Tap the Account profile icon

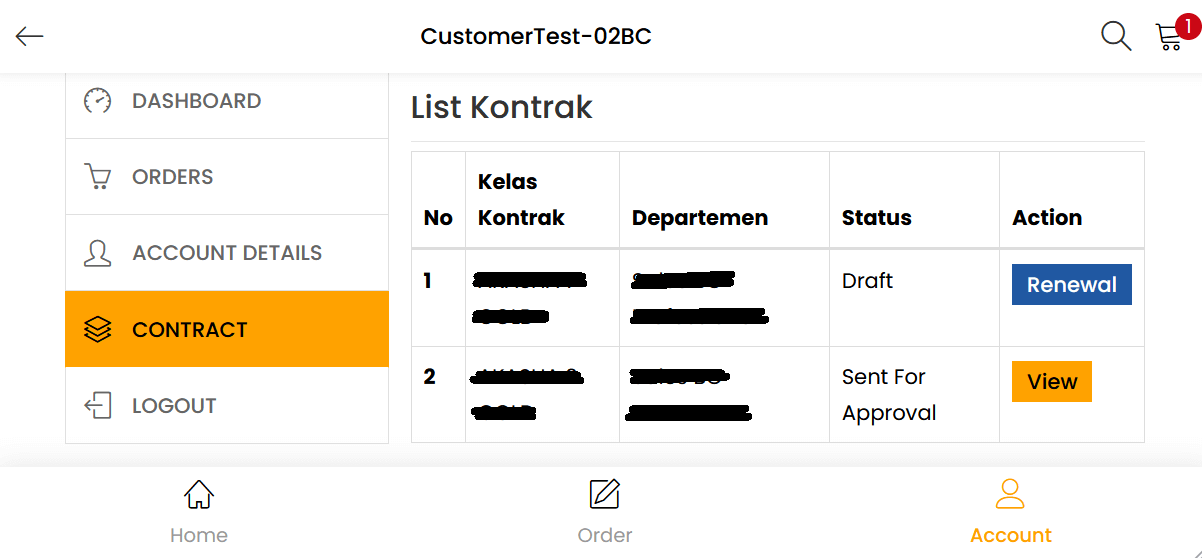pos(1010,494)
